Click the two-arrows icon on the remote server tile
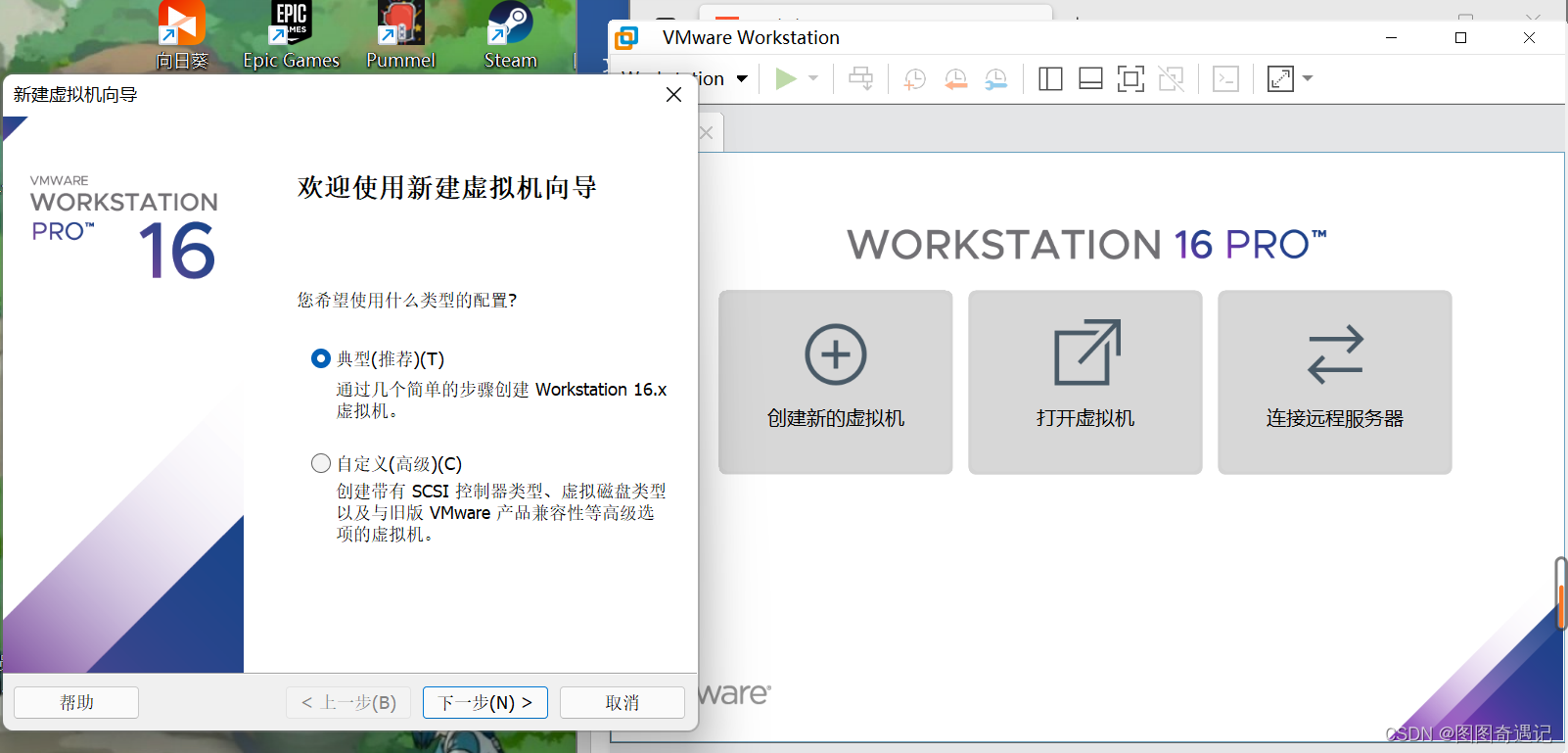This screenshot has height=753, width=1568. 1335,354
